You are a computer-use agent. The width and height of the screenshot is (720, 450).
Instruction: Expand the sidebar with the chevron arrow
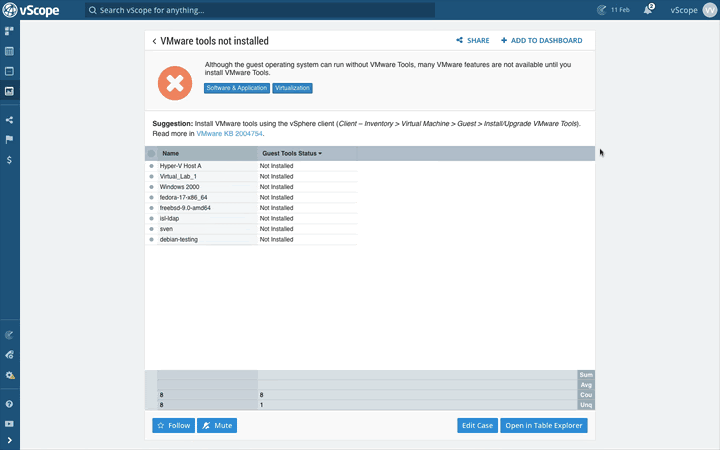pos(9,440)
